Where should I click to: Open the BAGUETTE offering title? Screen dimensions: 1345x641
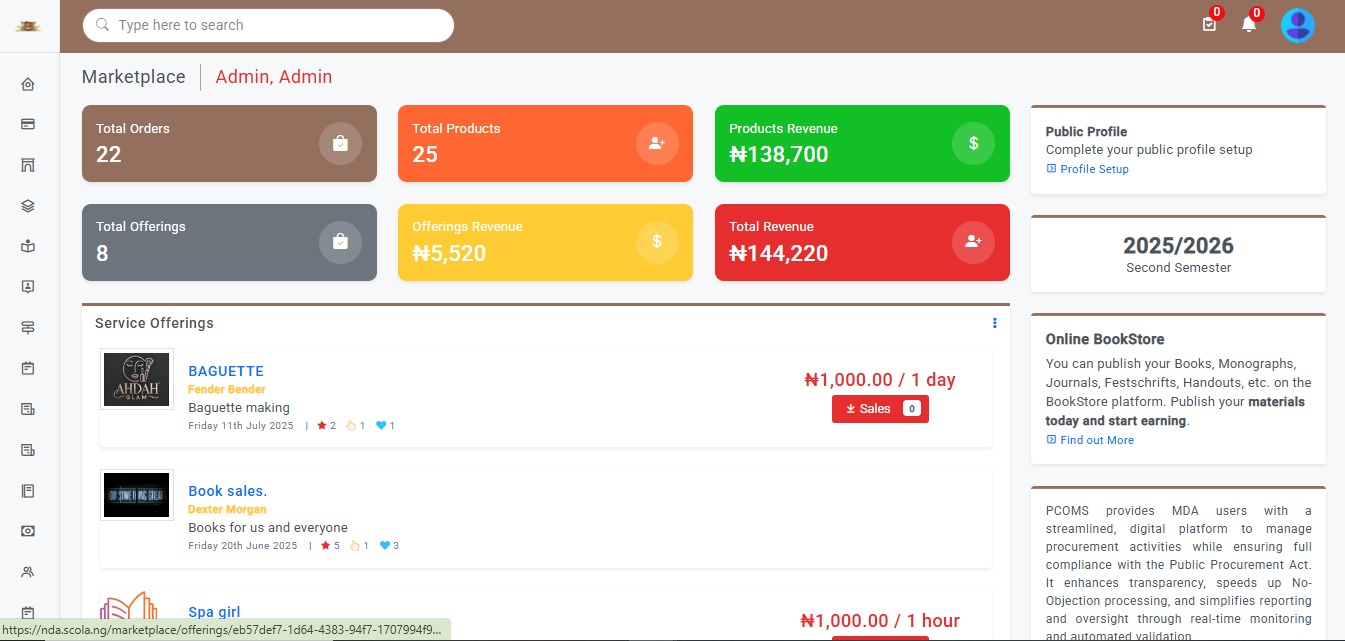(226, 371)
